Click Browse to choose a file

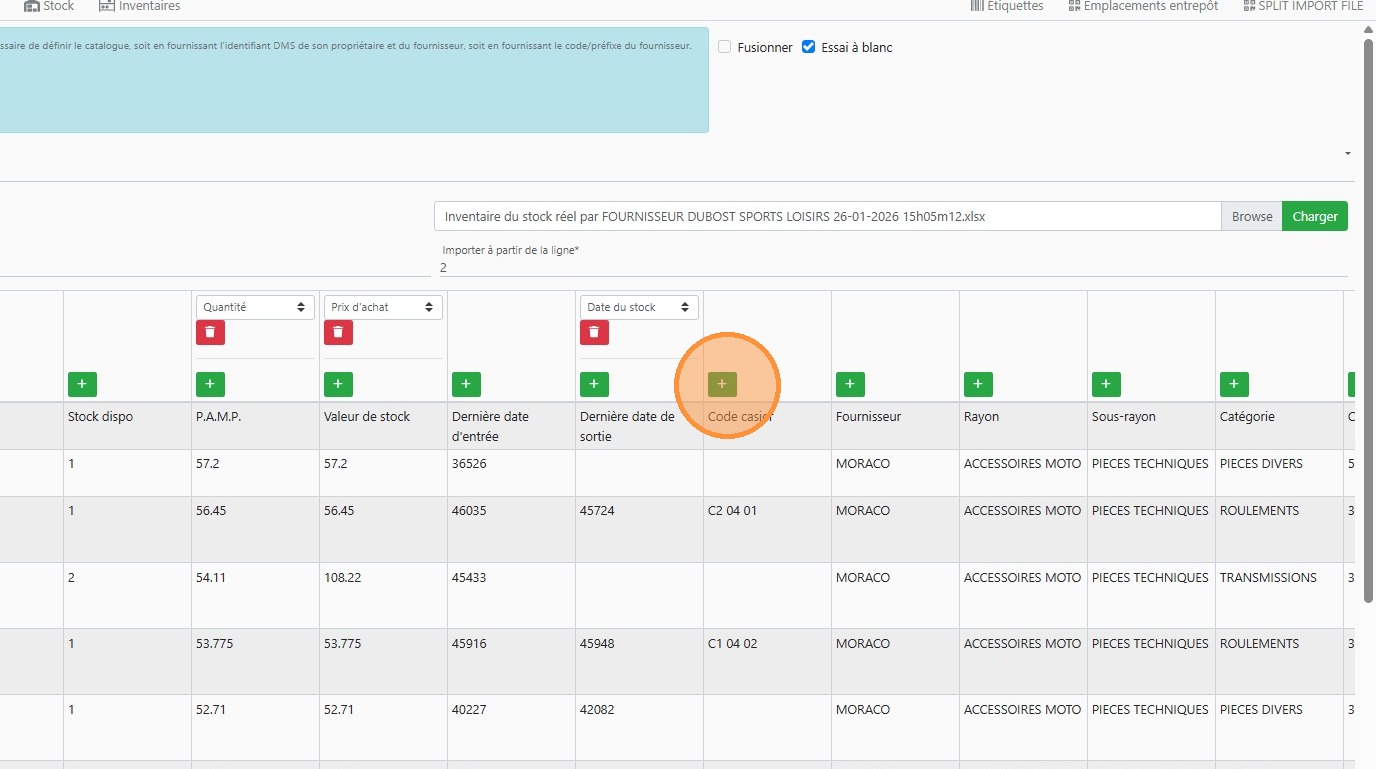1251,216
